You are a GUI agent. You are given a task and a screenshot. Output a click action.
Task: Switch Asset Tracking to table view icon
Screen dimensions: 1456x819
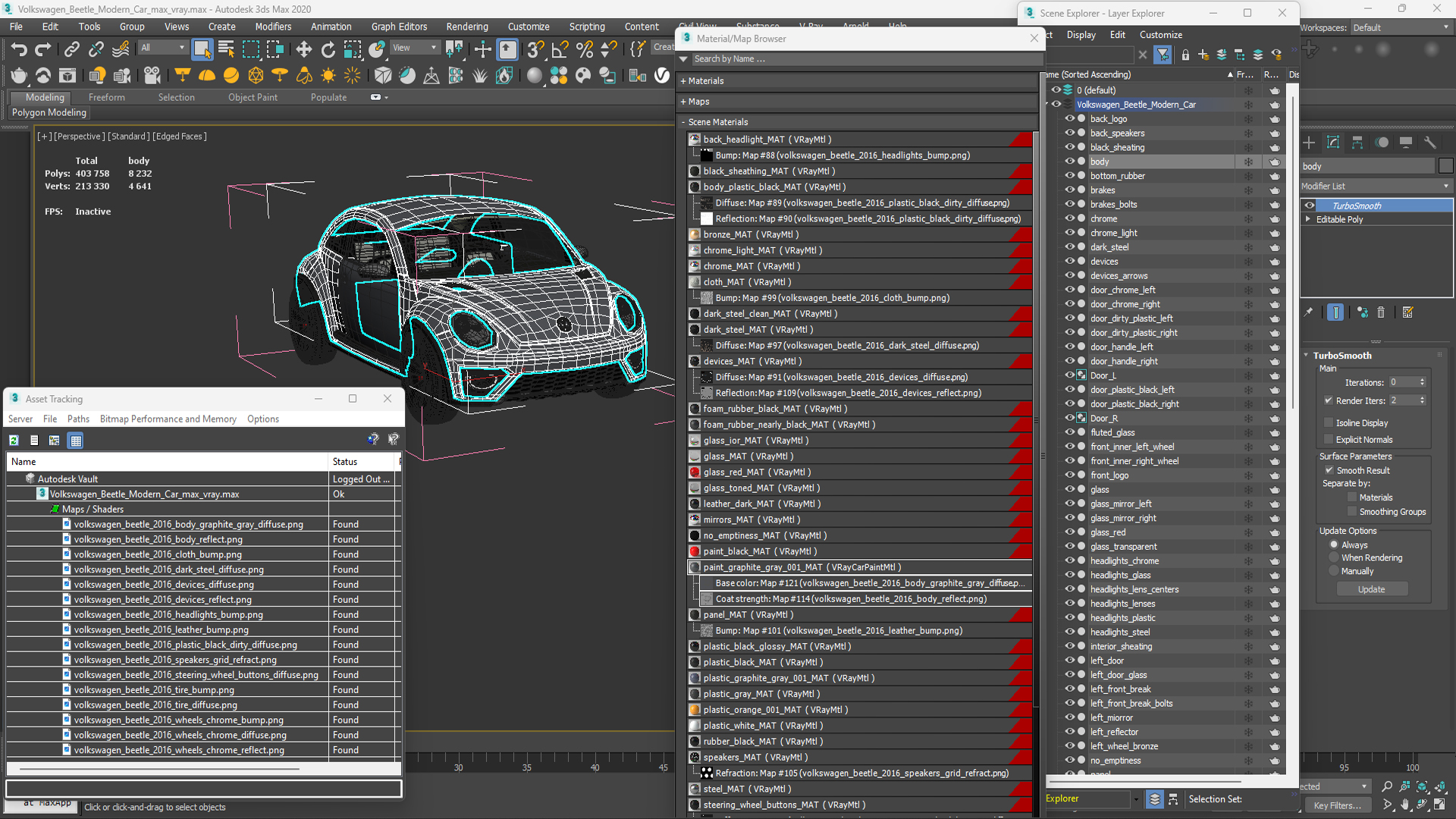pyautogui.click(x=75, y=440)
